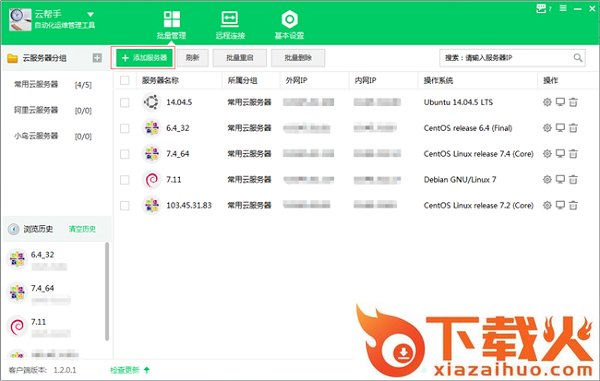Click monitor icon in 7.11 row

click(560, 179)
